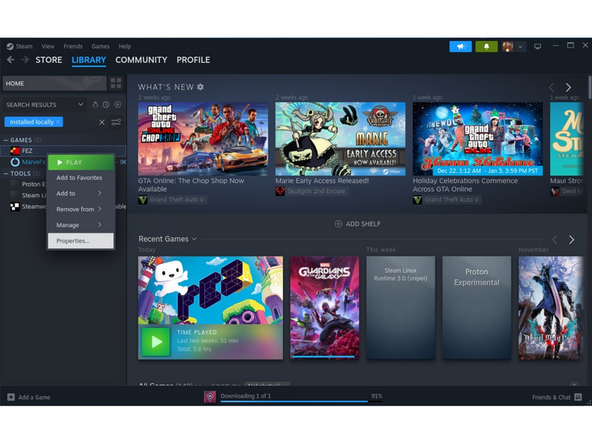Viewport: 592px width, 444px height.
Task: Open the STORE tab
Action: pyautogui.click(x=49, y=60)
